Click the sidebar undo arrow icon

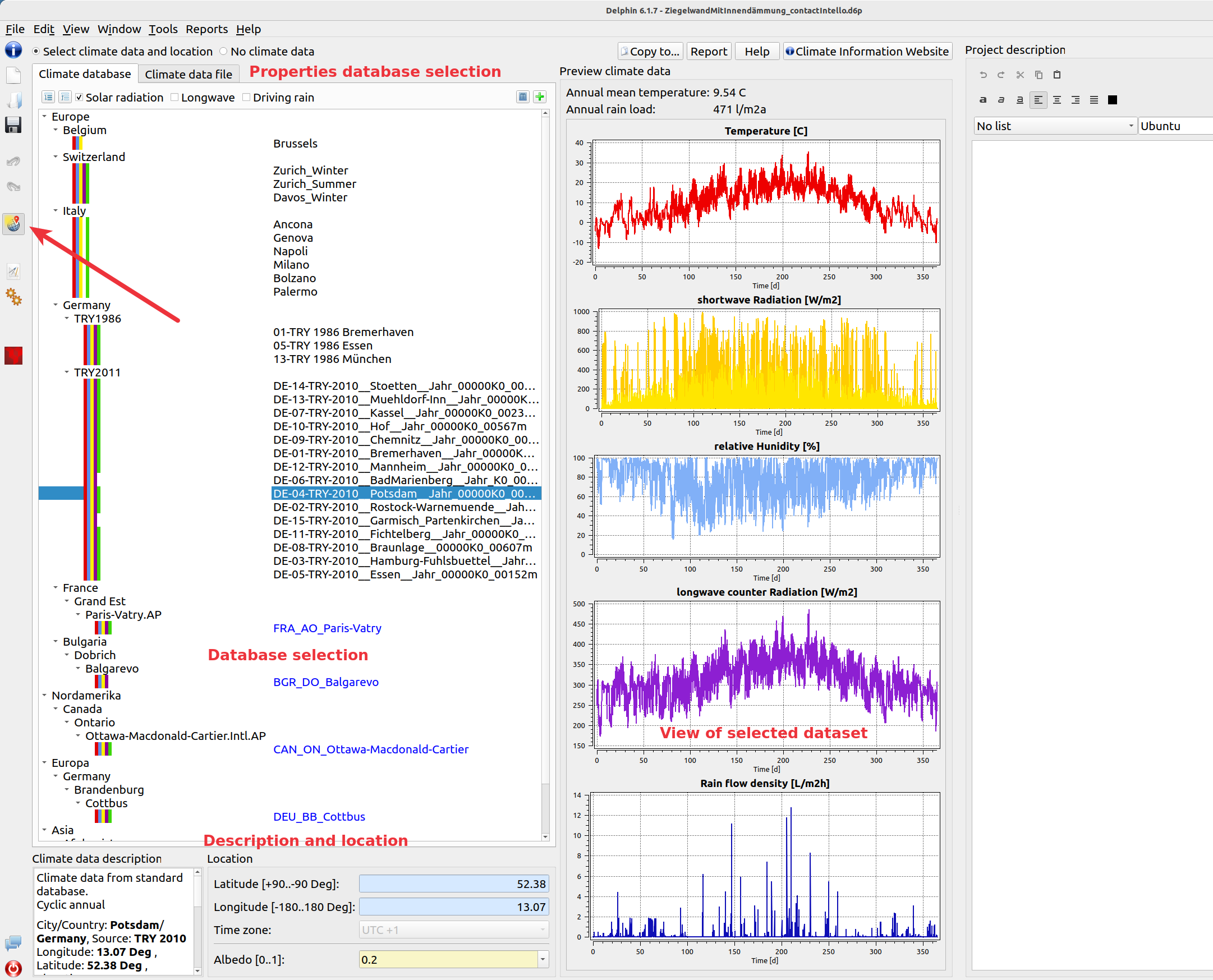tap(13, 162)
